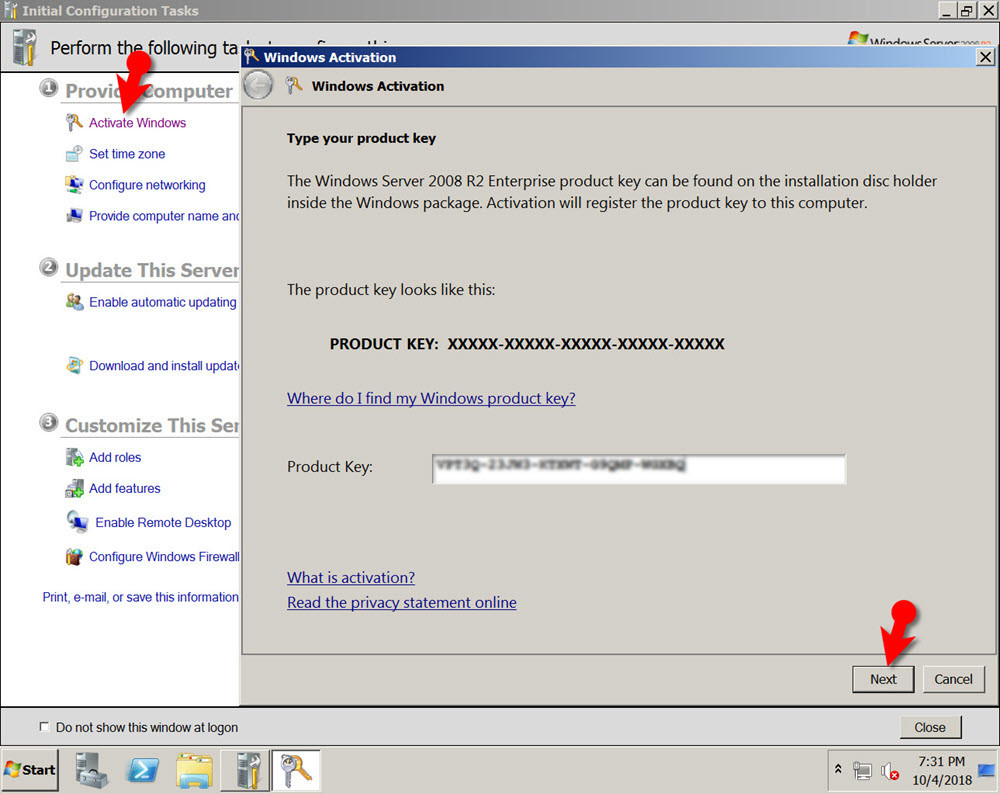
Task: Open the Start menu
Action: click(x=29, y=769)
